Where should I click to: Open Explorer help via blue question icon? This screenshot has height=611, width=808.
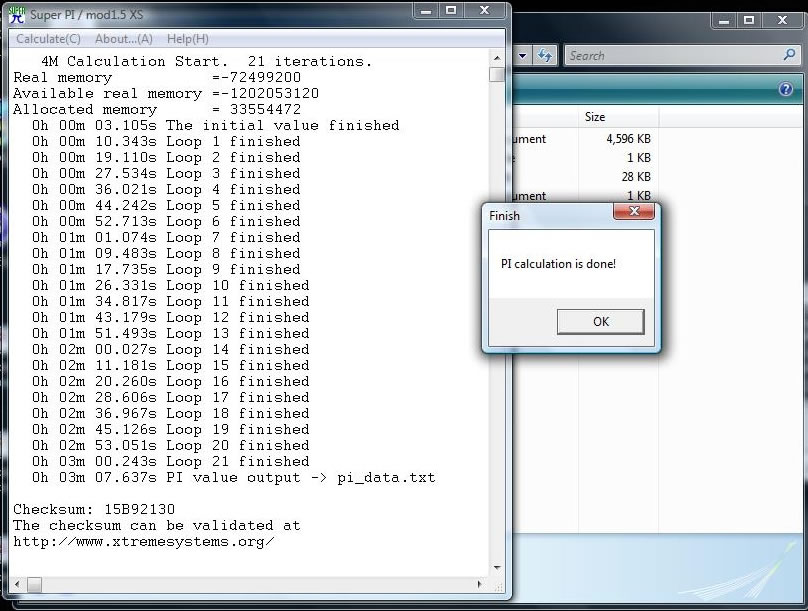[x=785, y=89]
